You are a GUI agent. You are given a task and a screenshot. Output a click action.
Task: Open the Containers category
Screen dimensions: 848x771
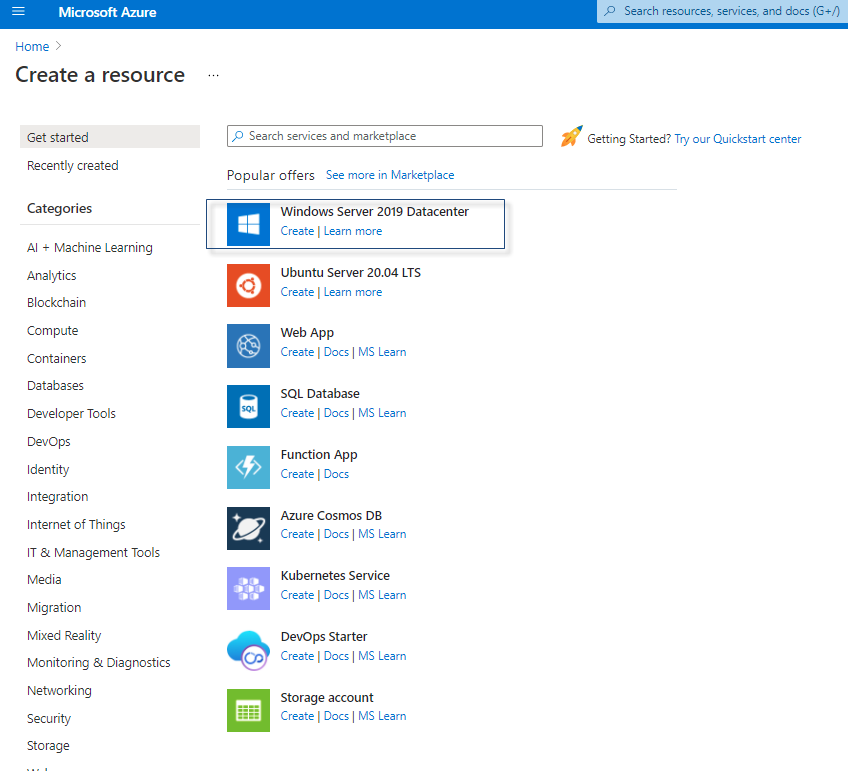pyautogui.click(x=56, y=358)
